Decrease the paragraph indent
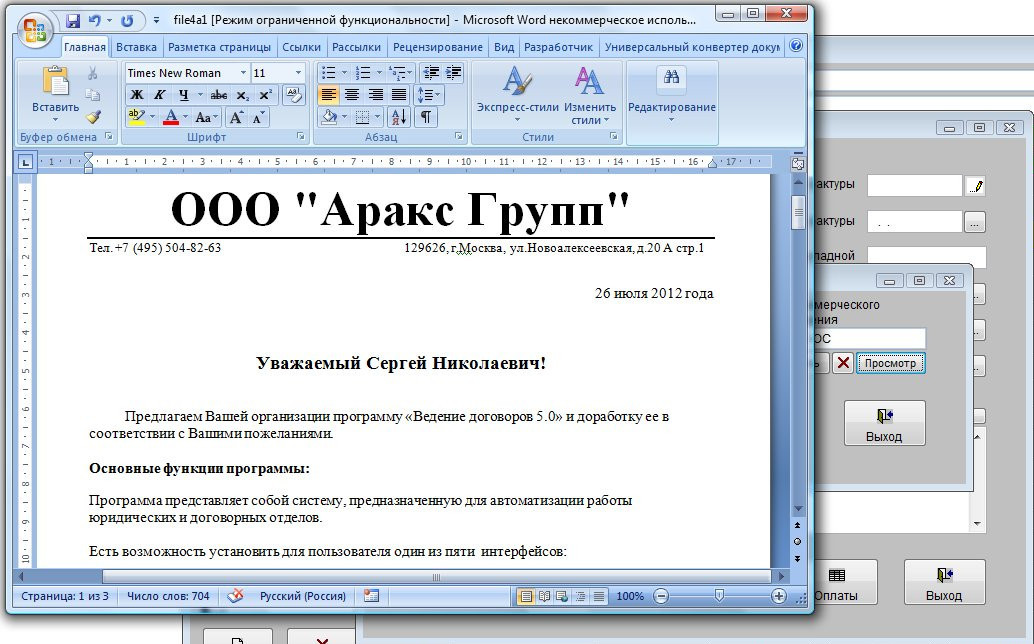Image resolution: width=1034 pixels, height=644 pixels. (431, 73)
